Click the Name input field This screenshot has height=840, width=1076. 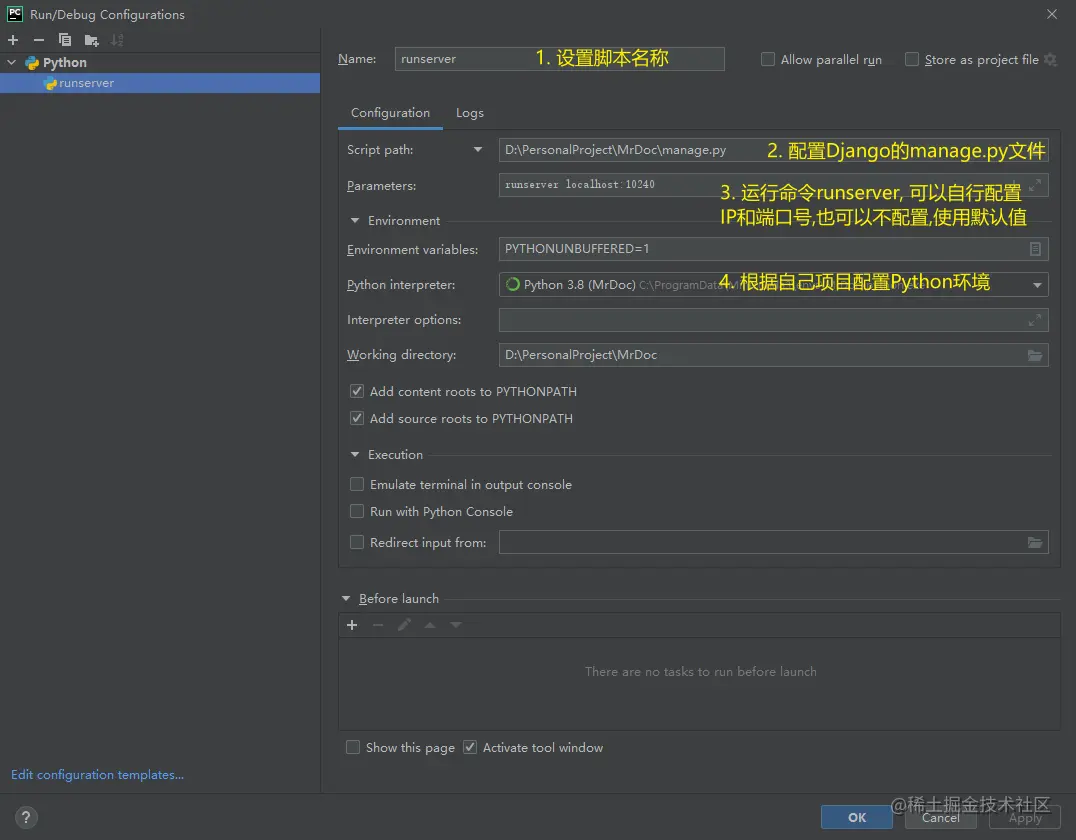click(x=559, y=59)
